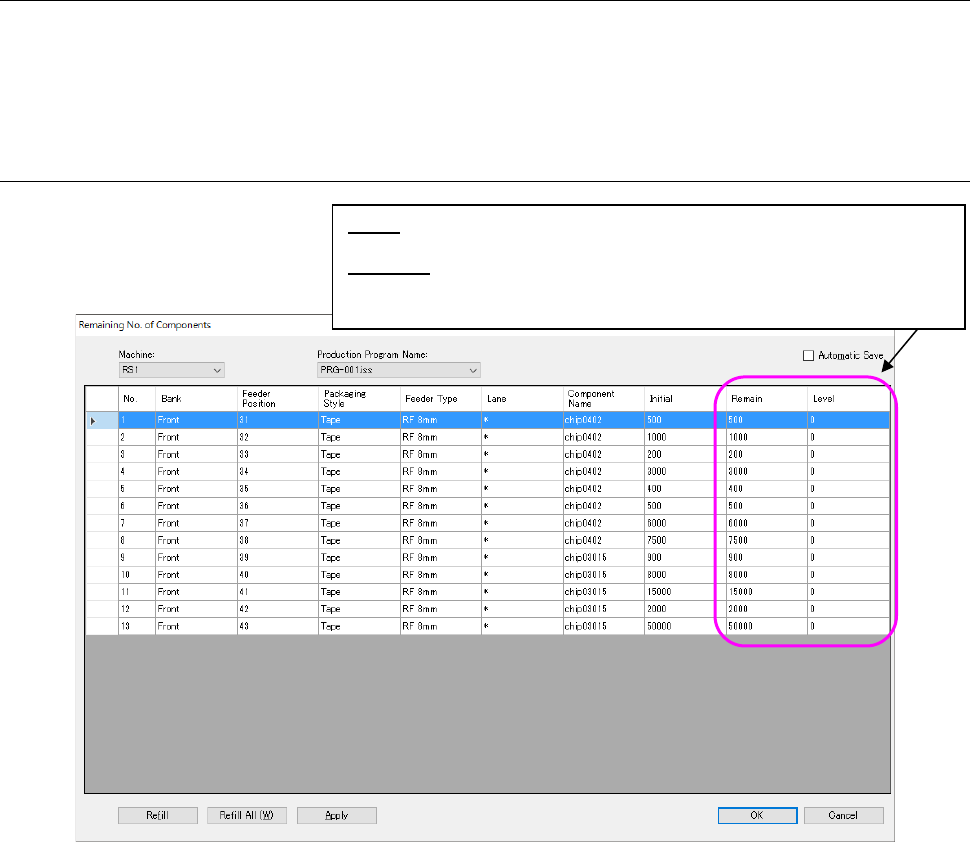Confirm with the OK button
Image resolution: width=970 pixels, height=842 pixels.
click(x=757, y=815)
